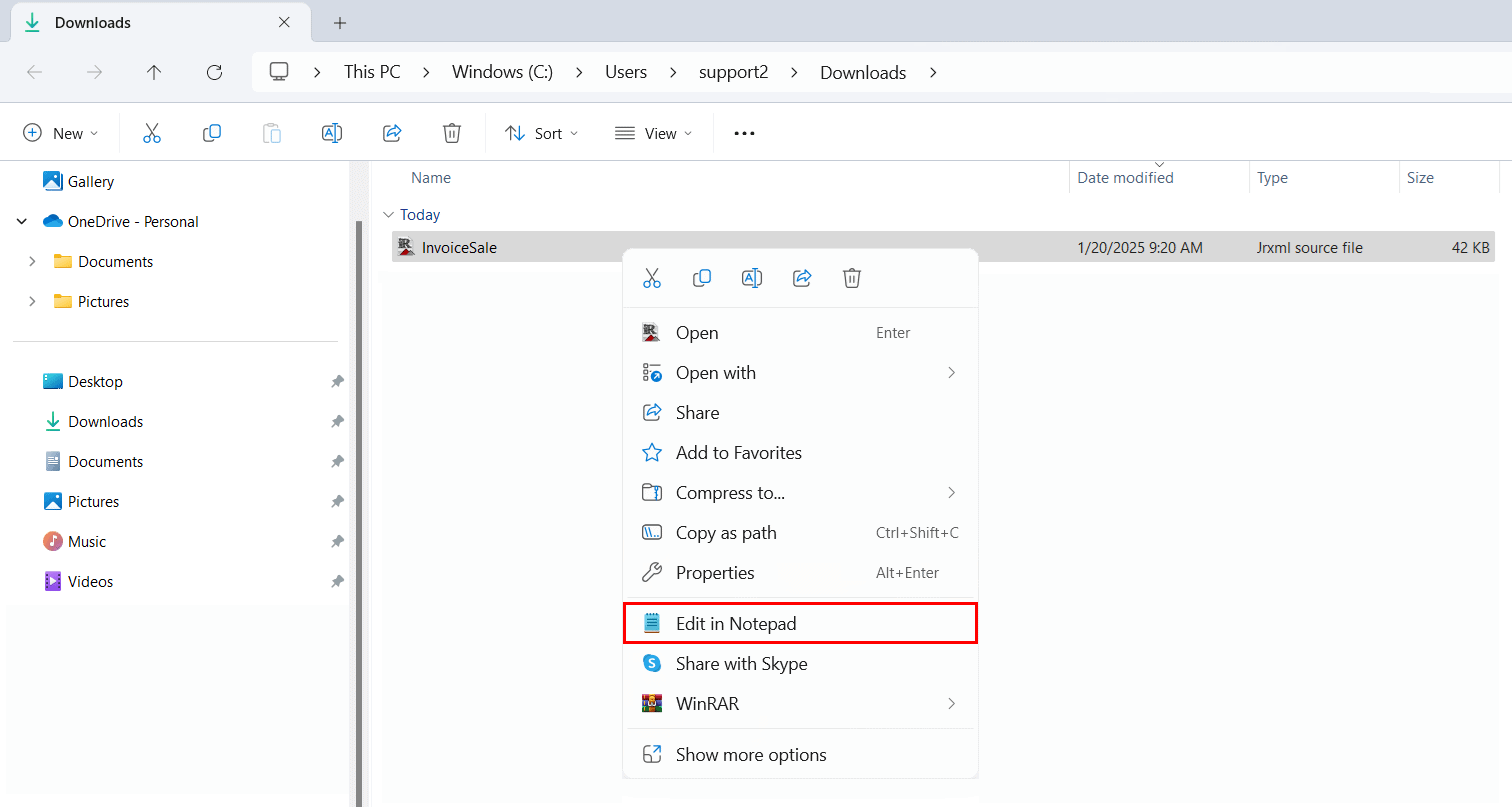1512x807 pixels.
Task: Open the See more ellipsis menu
Action: click(744, 133)
